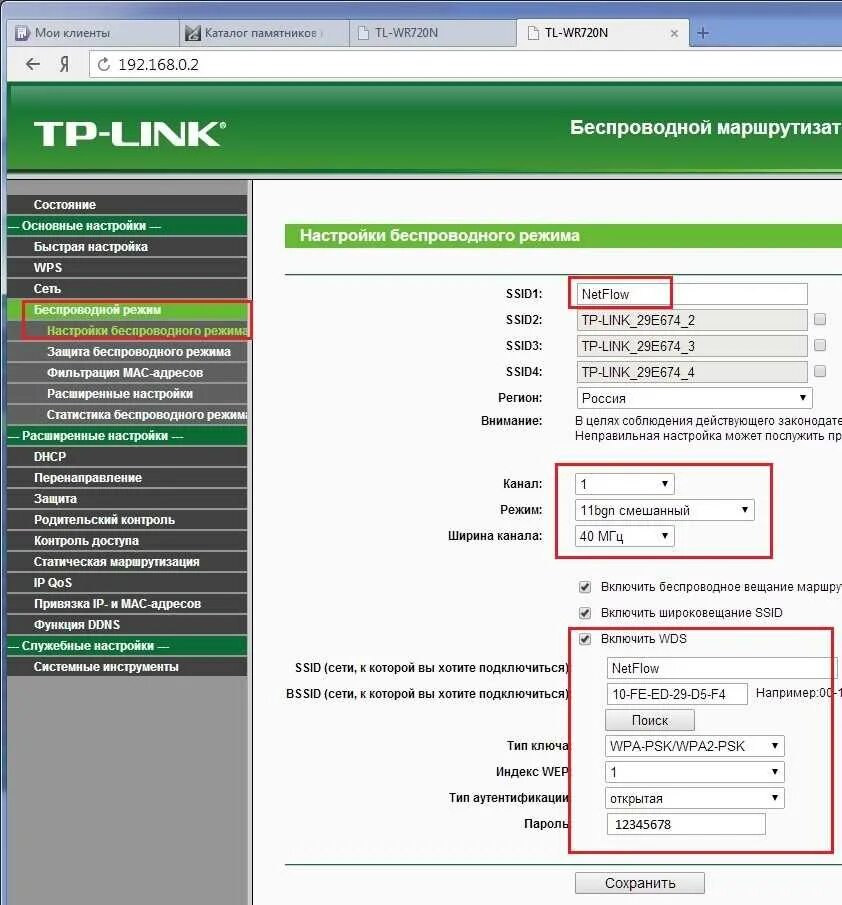Viewport: 842px width, 905px height.
Task: Click the SSID4 field TP-LINK_29E674_4
Action: tap(691, 372)
